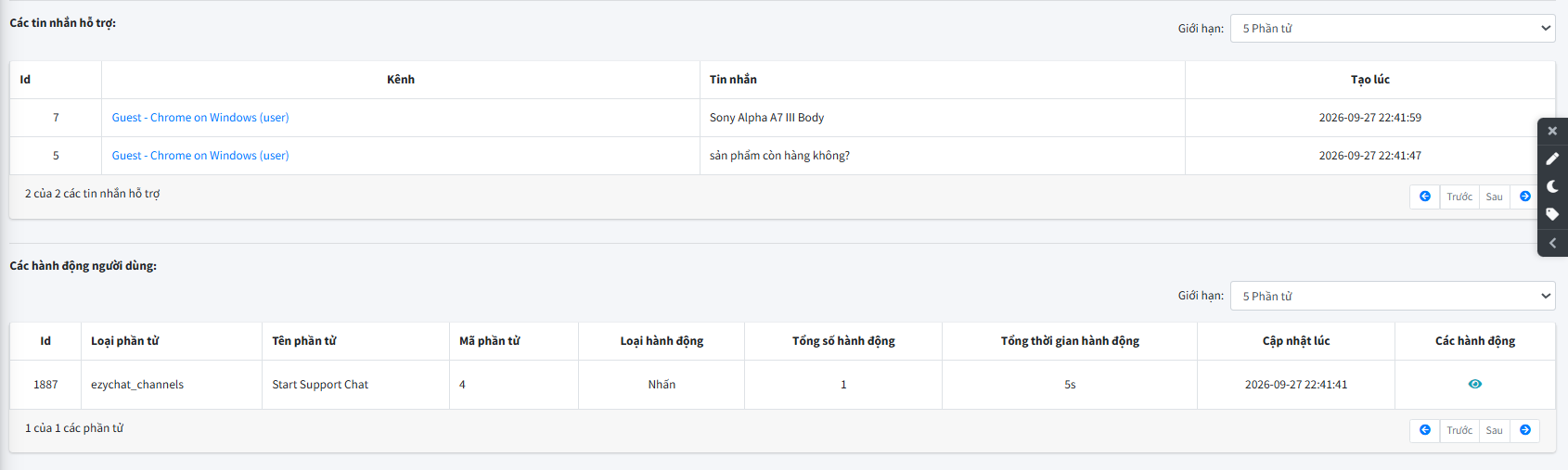This screenshot has width=1568, height=470.
Task: Click timestamp 2026-09-27 22:41:59
Action: coord(1370,118)
